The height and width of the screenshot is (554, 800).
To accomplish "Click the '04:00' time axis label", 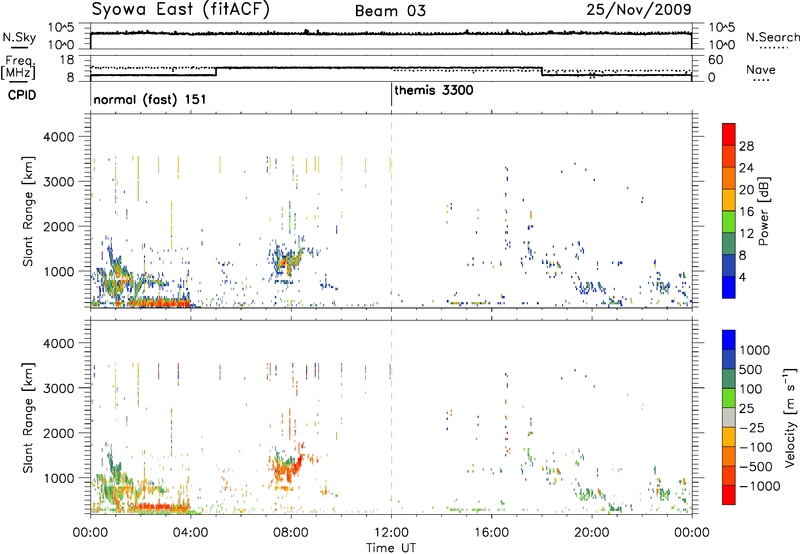I will (190, 532).
